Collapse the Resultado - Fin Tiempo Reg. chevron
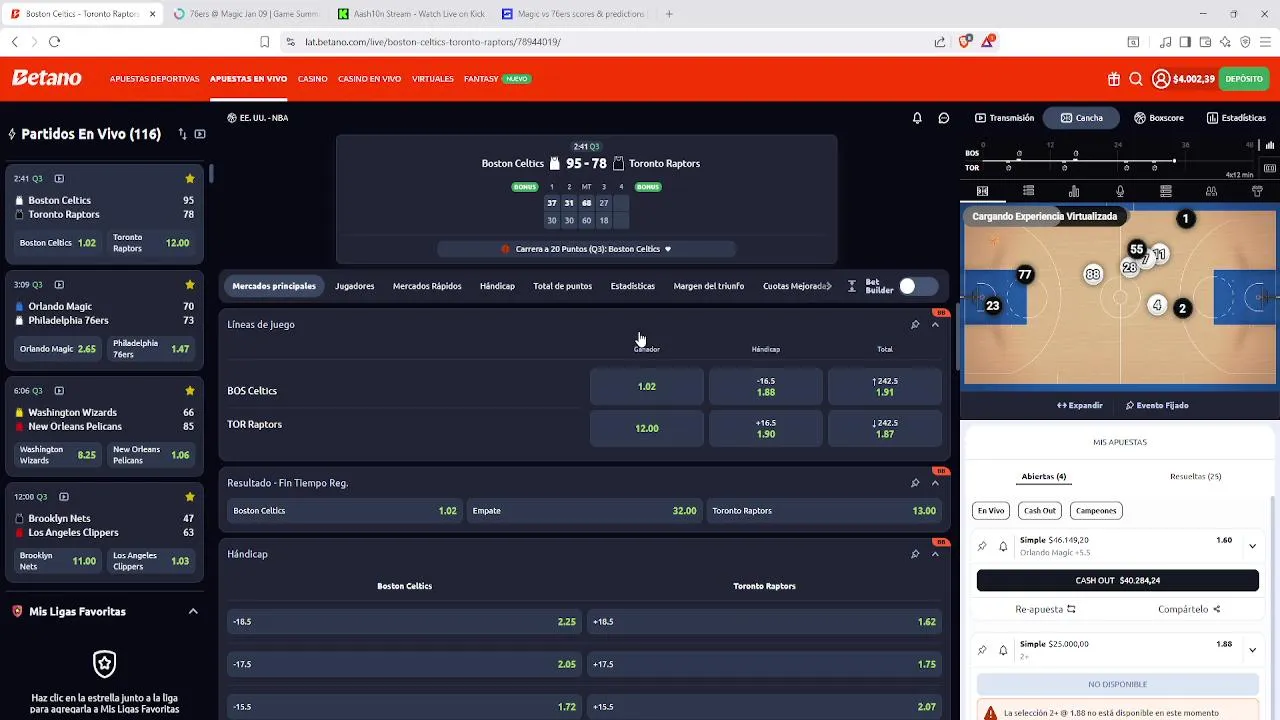This screenshot has height=720, width=1280. (935, 483)
